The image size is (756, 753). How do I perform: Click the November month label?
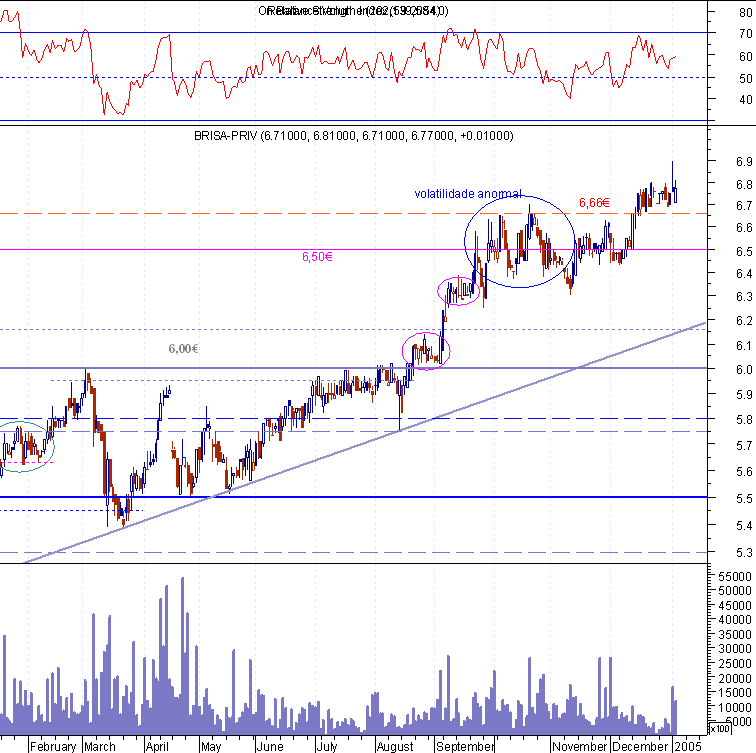580,746
